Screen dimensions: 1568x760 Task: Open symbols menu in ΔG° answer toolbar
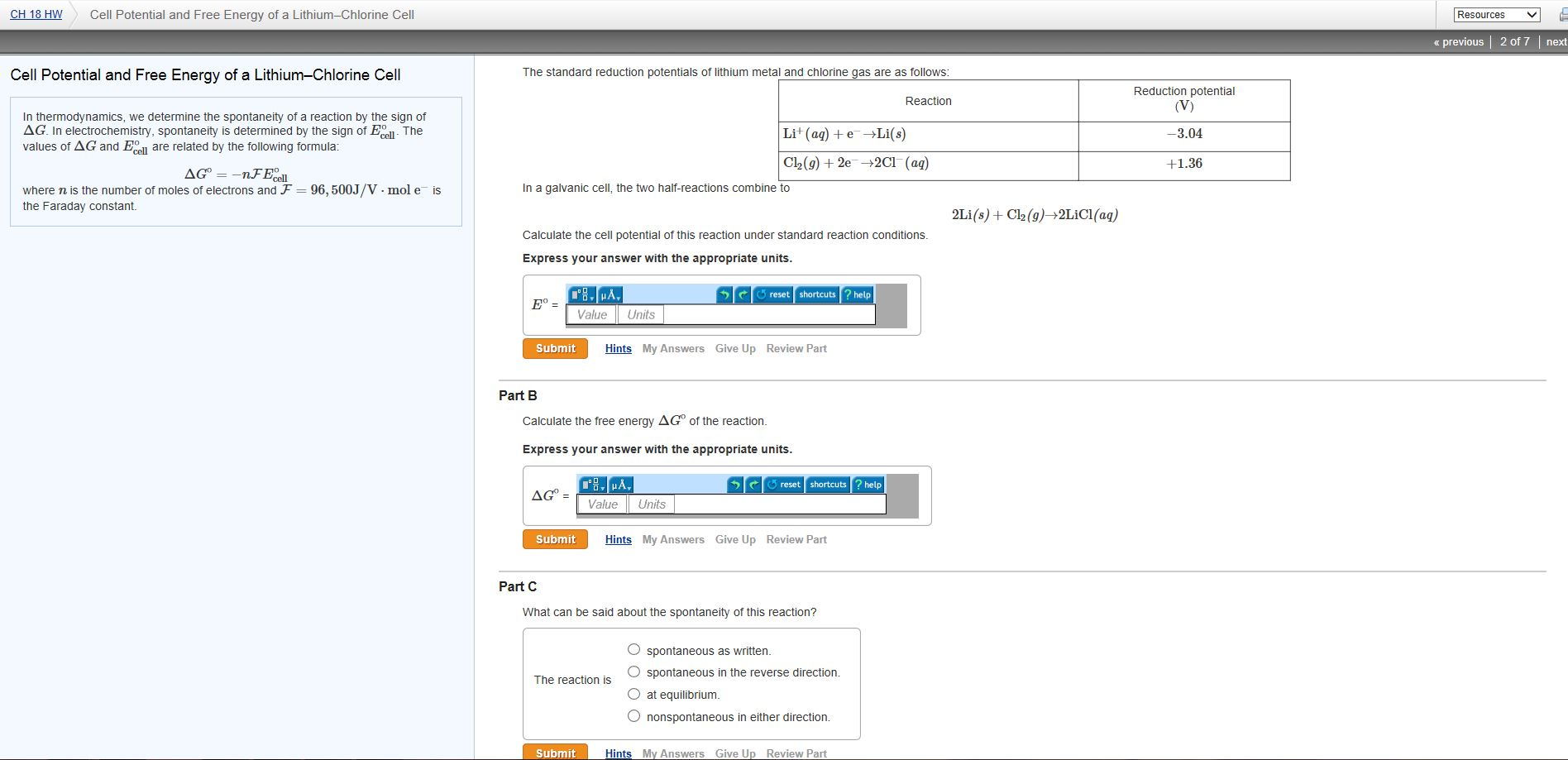click(621, 485)
